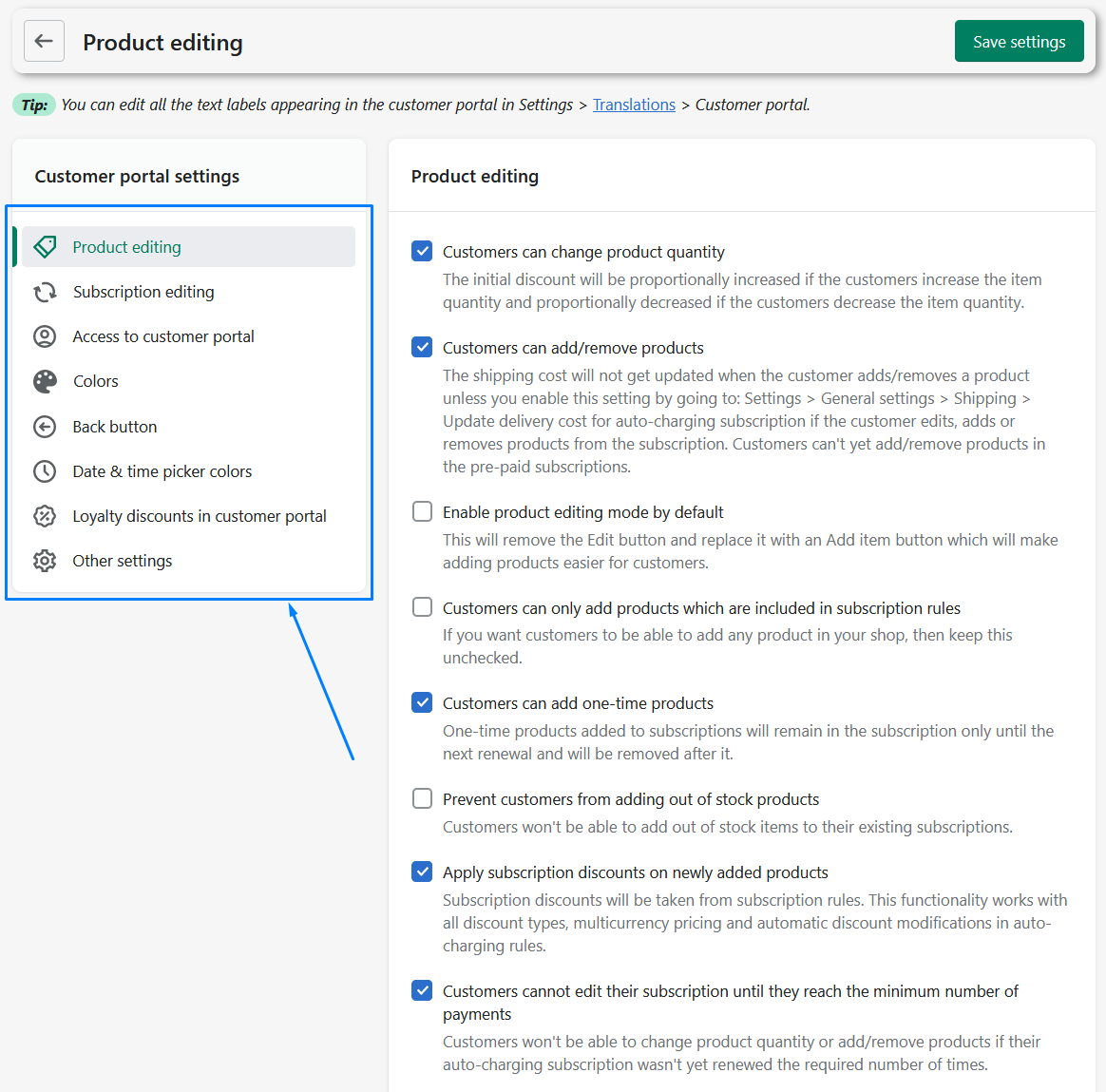
Task: Check only add products included in subscription rules
Action: point(422,607)
